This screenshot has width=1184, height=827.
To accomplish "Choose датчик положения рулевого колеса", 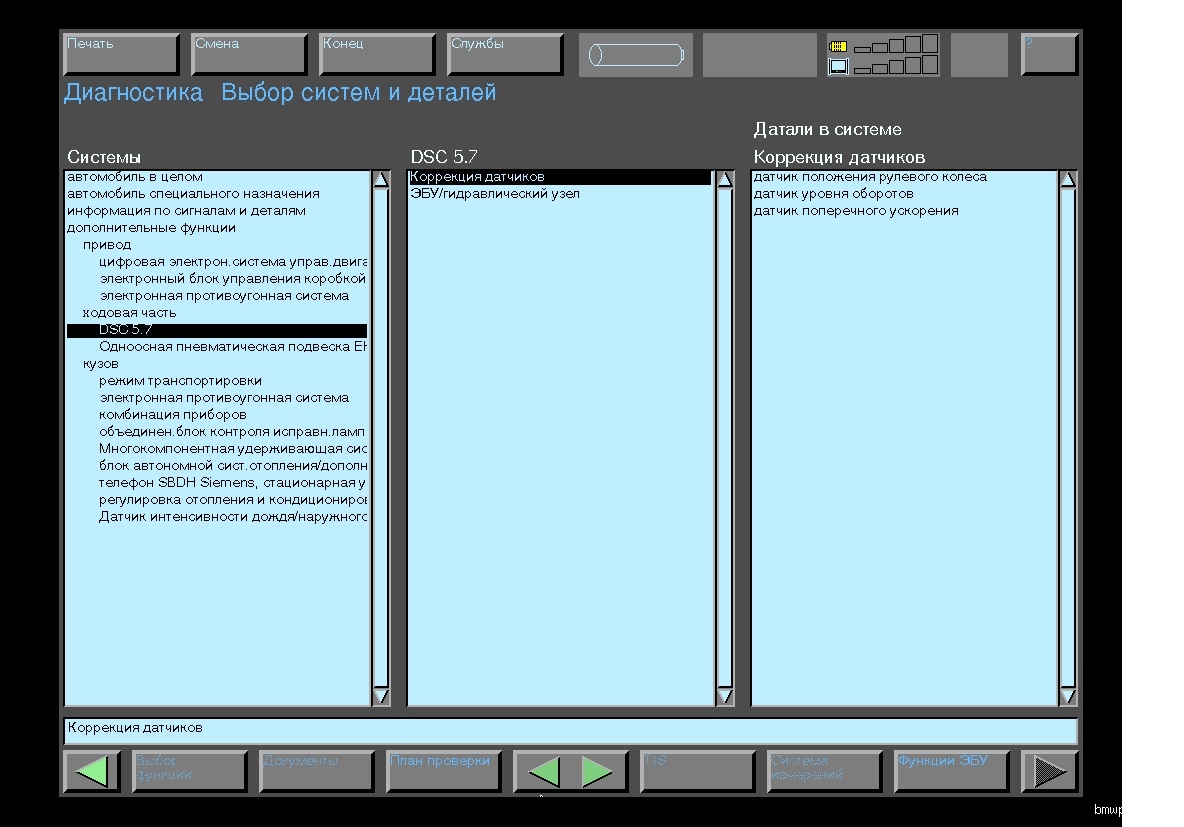I will coord(870,177).
